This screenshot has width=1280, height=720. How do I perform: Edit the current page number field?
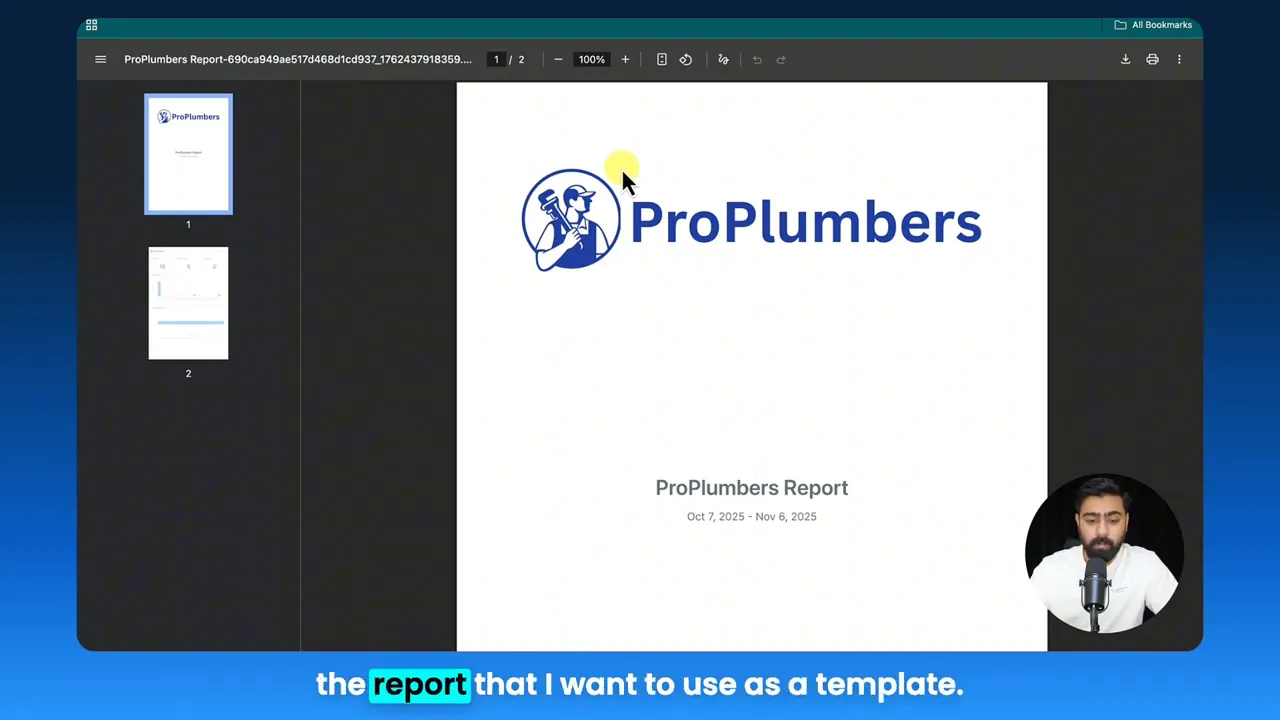pos(496,59)
